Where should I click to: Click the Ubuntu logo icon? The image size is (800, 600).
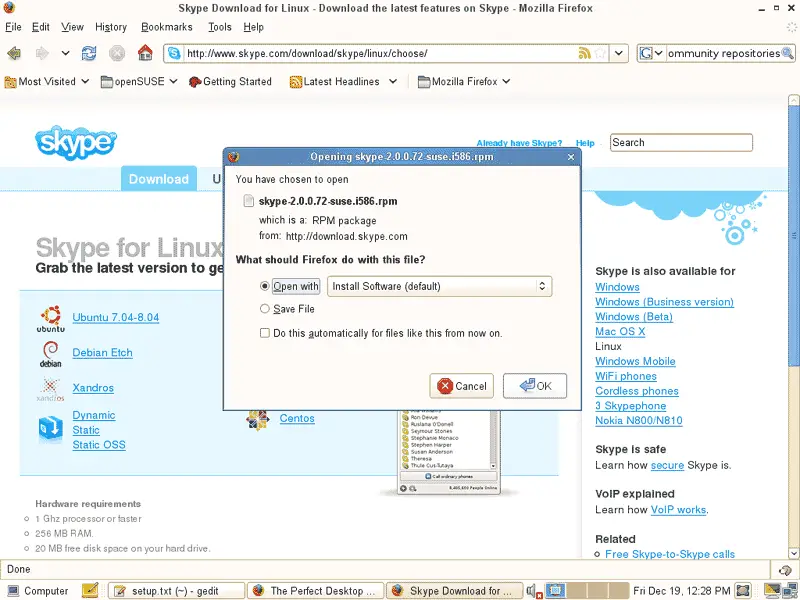(x=51, y=318)
